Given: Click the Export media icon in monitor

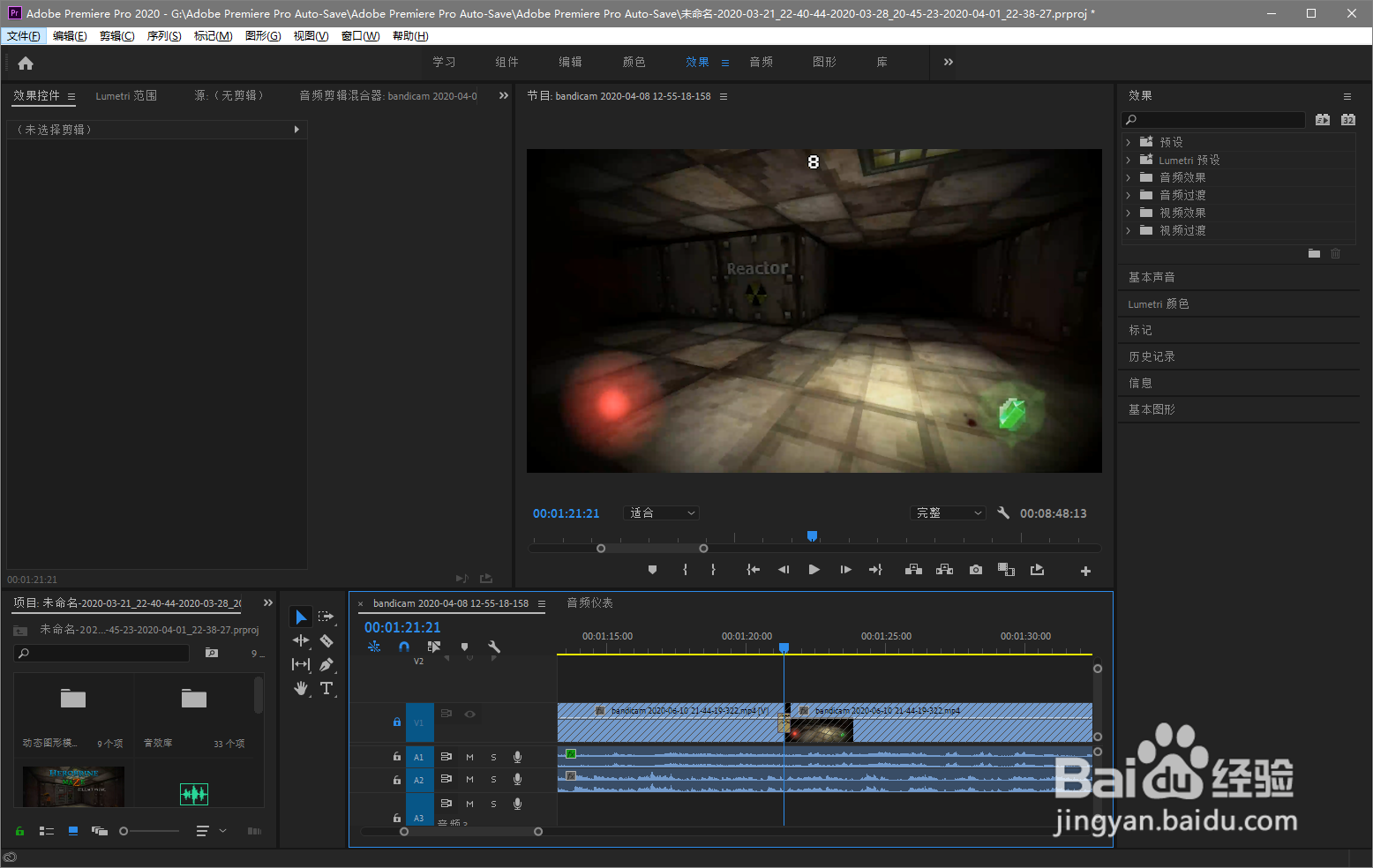Looking at the screenshot, I should coord(1037,570).
